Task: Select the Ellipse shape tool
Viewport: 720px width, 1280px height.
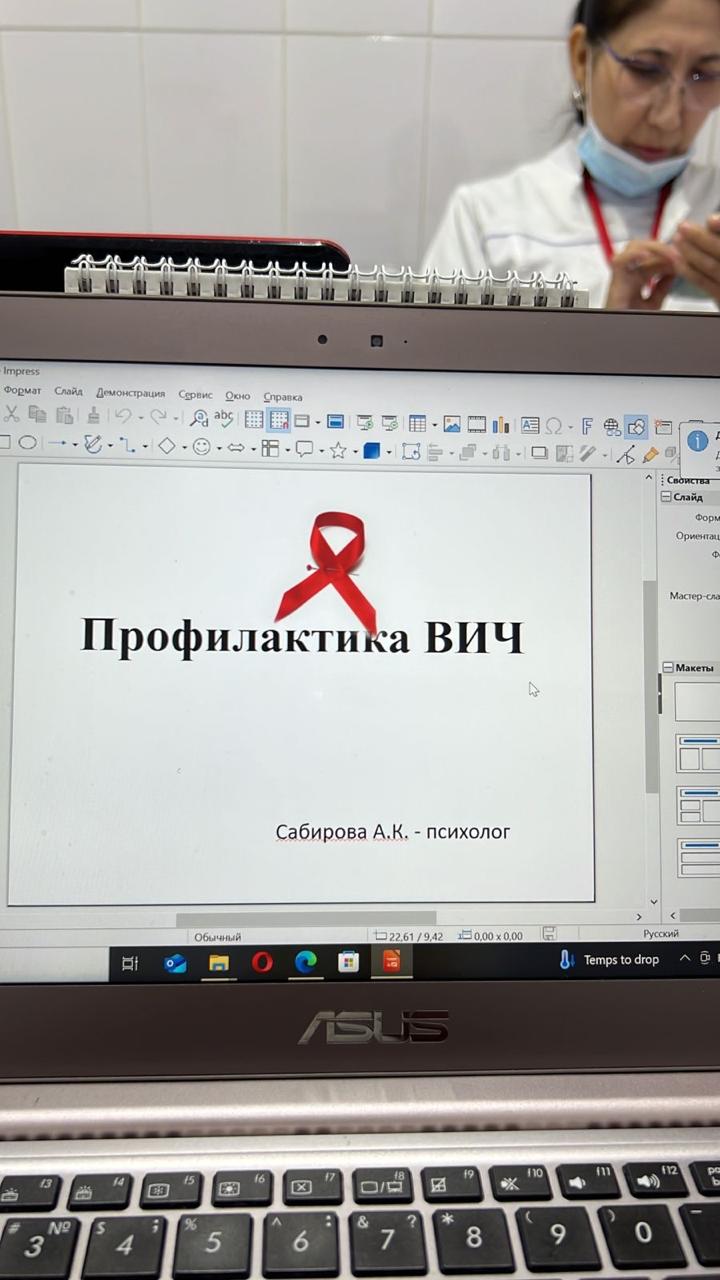Action: pos(28,442)
